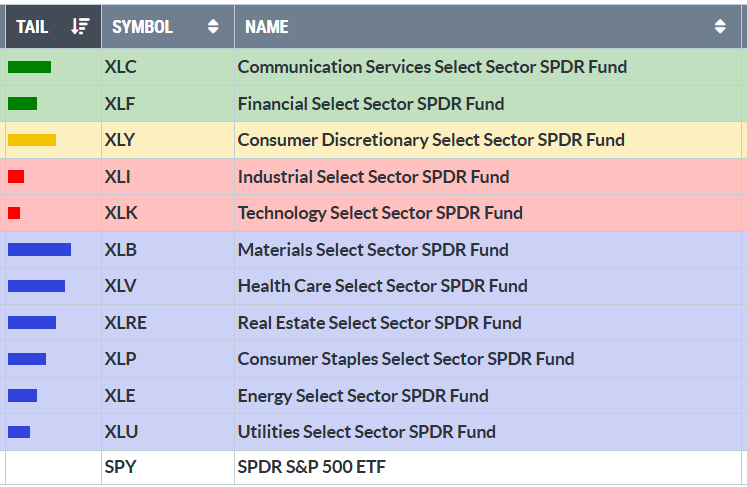Image resolution: width=747 pixels, height=487 pixels.
Task: Click XLK red tail indicator
Action: pyautogui.click(x=14, y=213)
